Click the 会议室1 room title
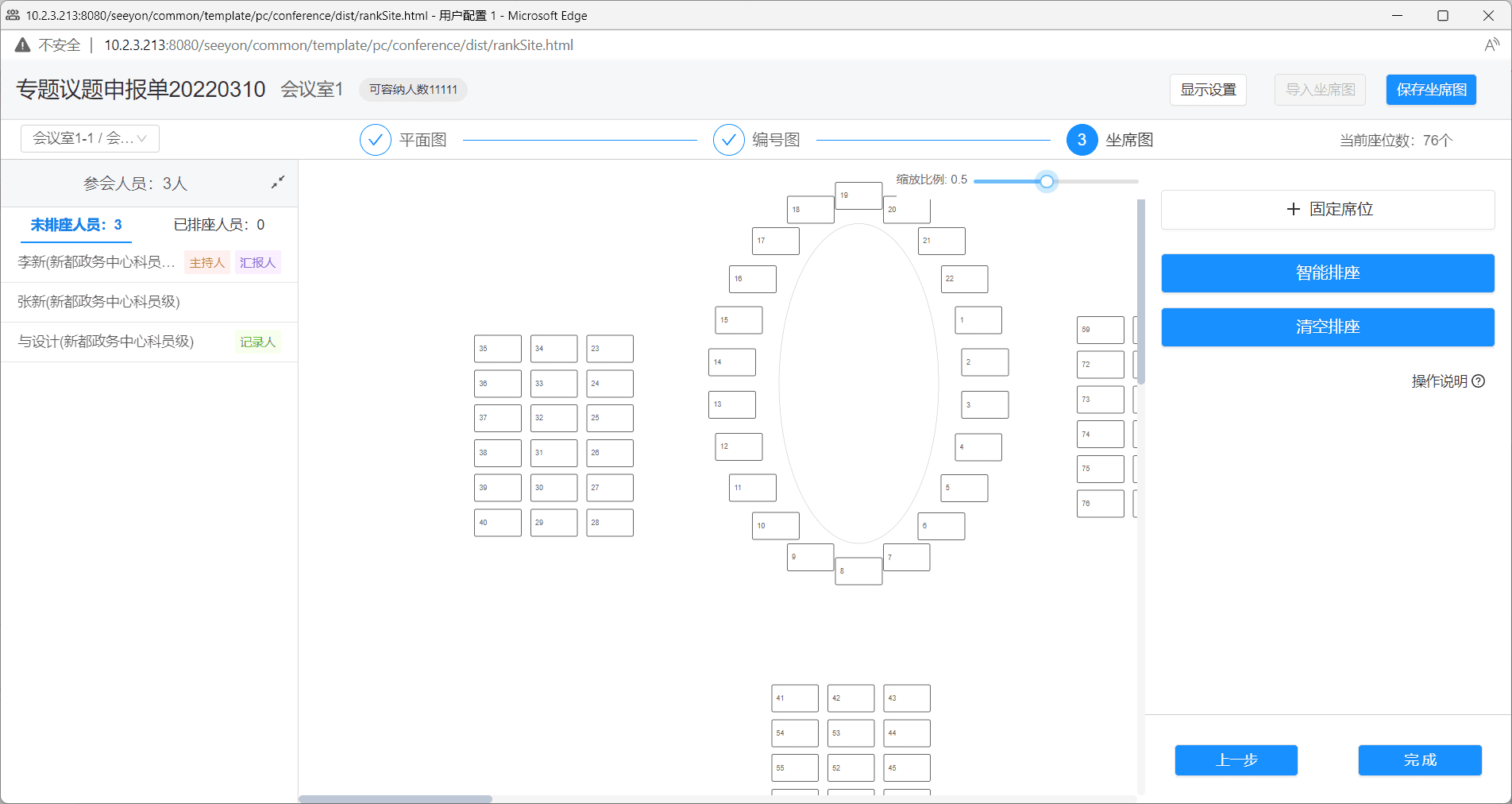Viewport: 1512px width, 804px height. pos(311,89)
